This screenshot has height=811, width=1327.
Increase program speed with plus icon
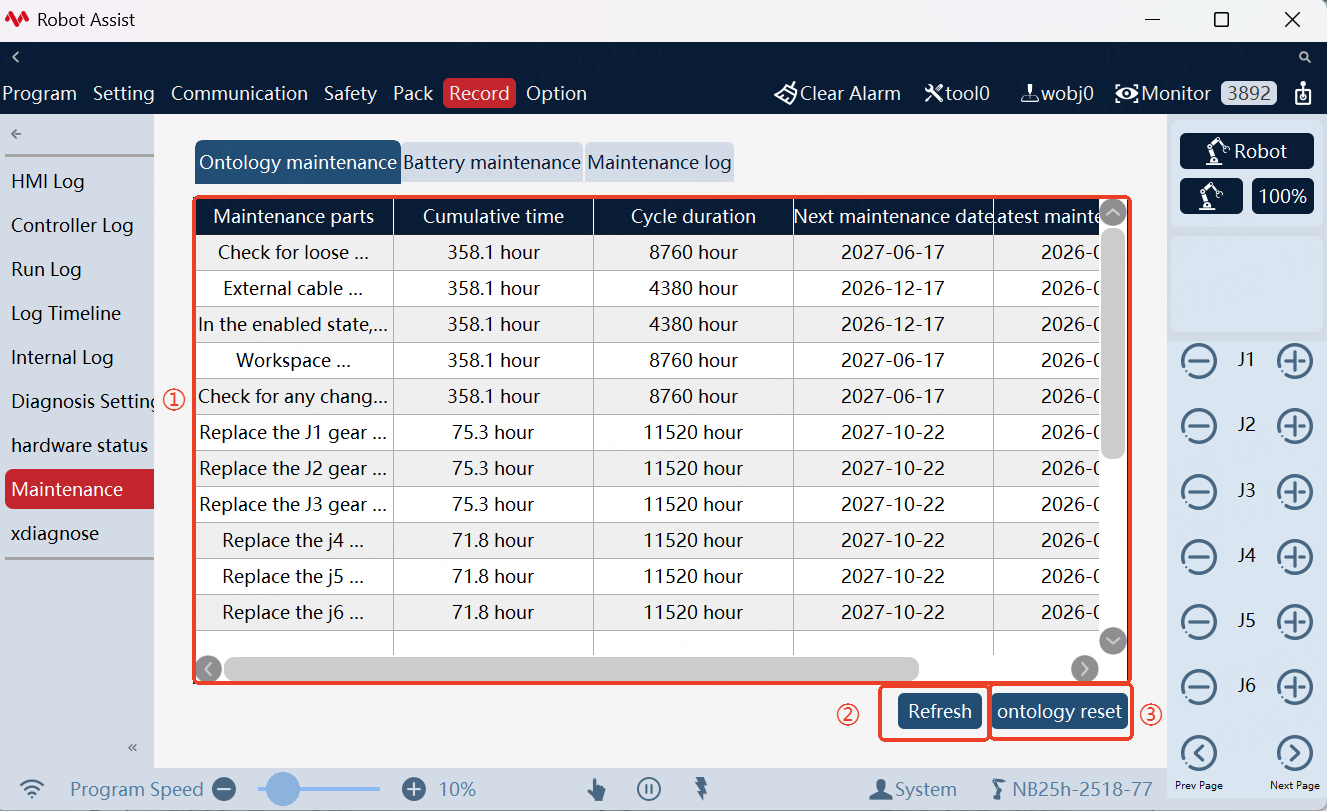tap(414, 789)
